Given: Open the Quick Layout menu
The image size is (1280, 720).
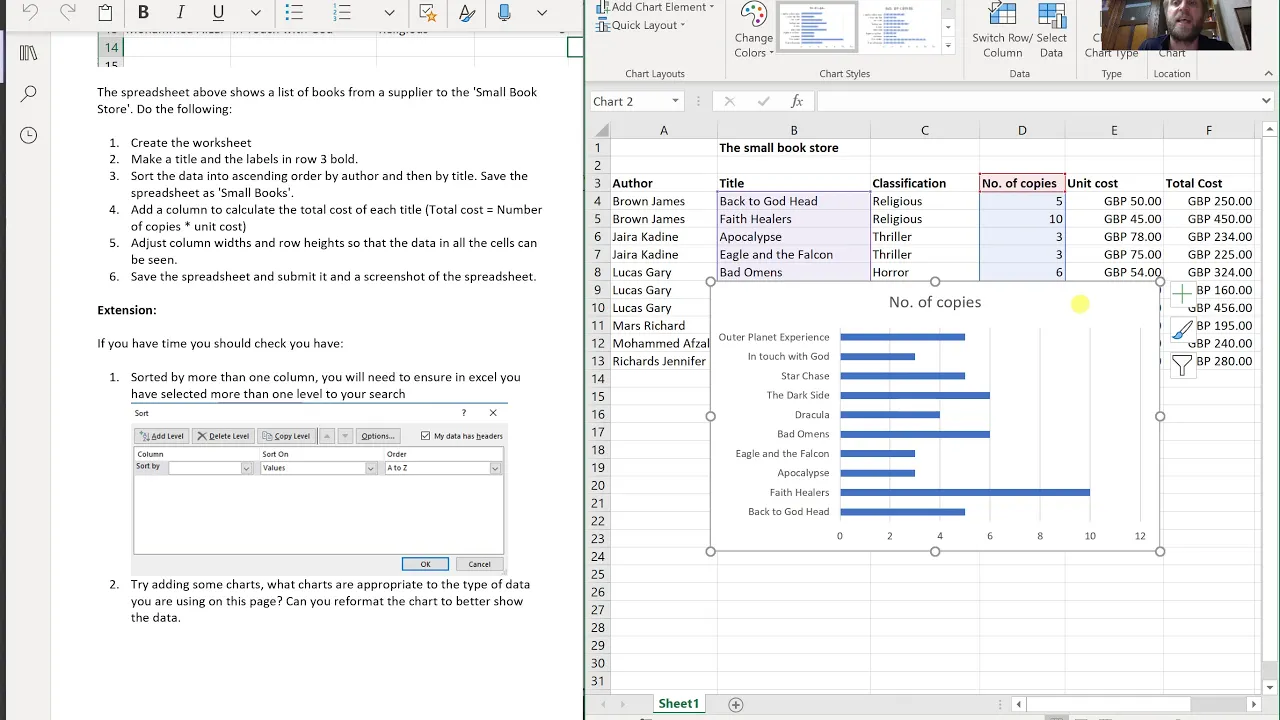Looking at the screenshot, I should (x=641, y=25).
